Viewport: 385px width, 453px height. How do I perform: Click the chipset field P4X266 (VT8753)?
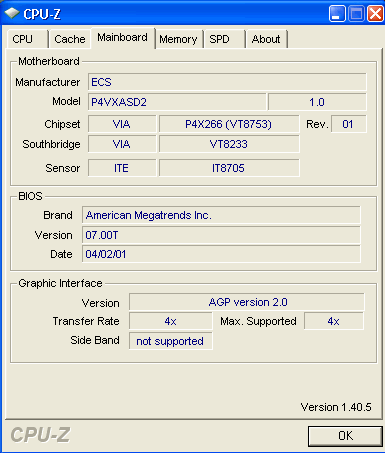tap(229, 124)
